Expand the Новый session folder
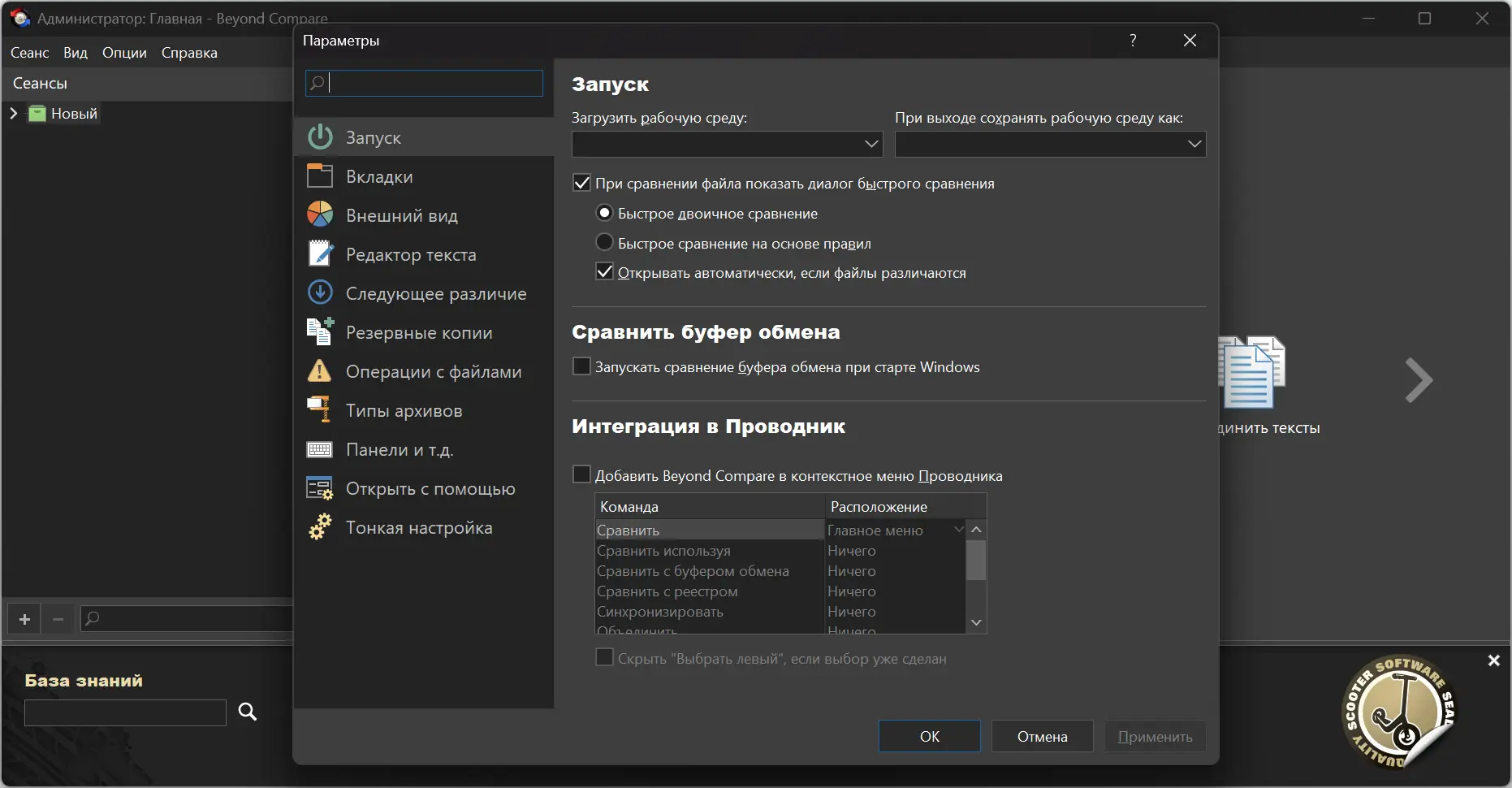The width and height of the screenshot is (1512, 788). (x=14, y=114)
